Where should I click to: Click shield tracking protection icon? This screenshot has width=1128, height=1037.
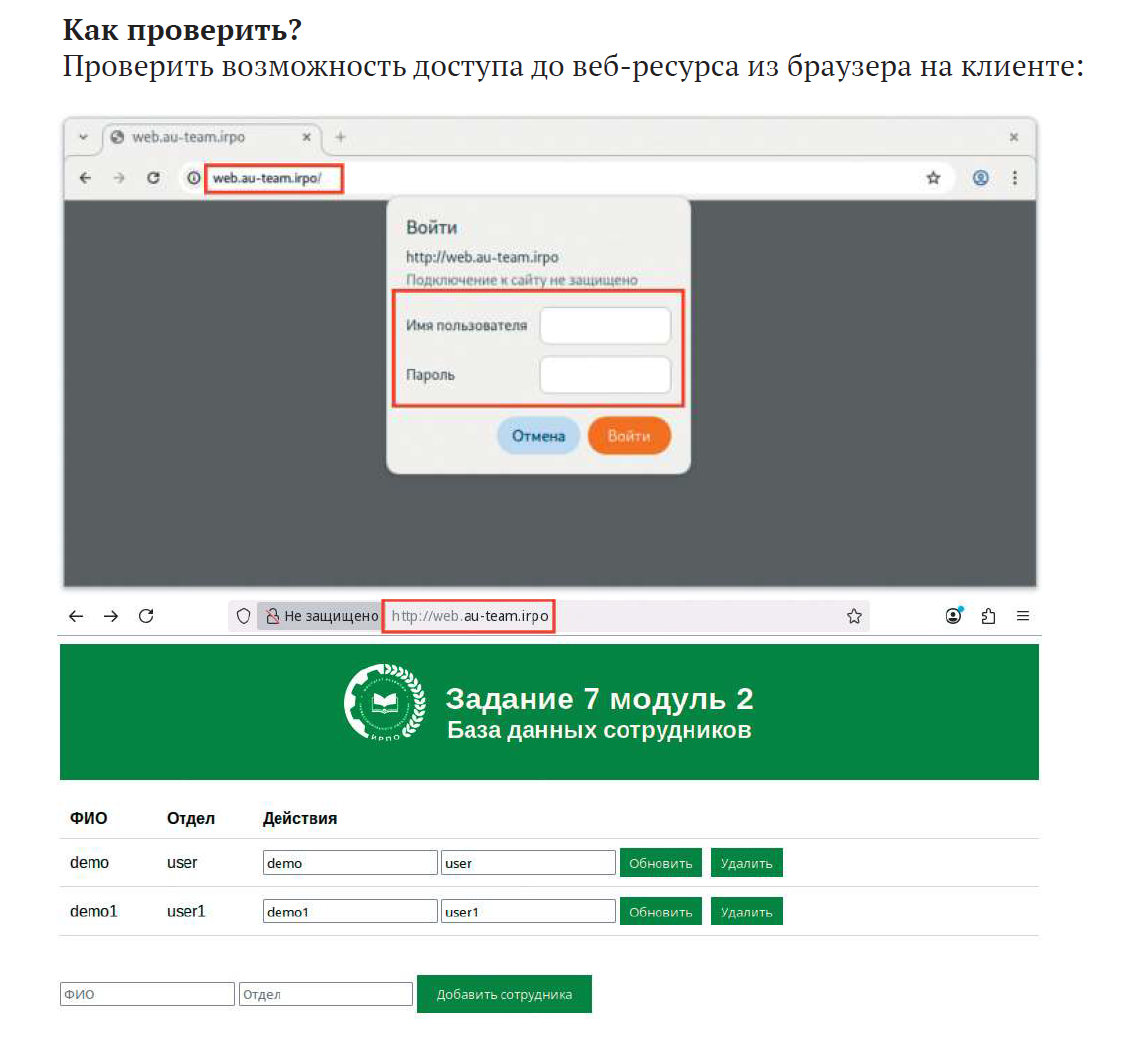click(243, 616)
